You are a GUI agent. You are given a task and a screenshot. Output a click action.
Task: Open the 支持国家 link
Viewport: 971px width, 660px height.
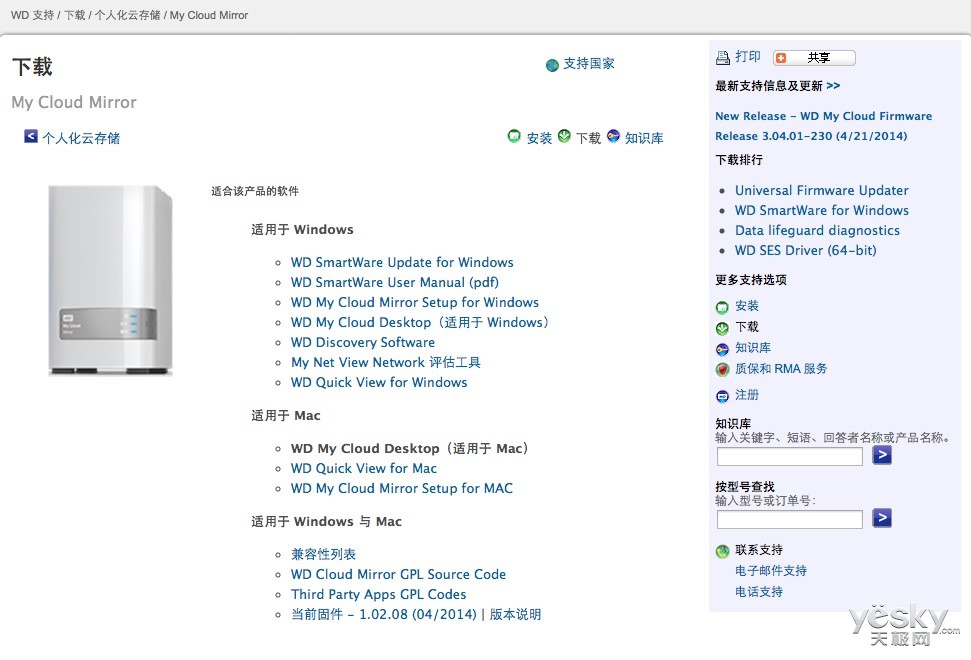pos(588,64)
